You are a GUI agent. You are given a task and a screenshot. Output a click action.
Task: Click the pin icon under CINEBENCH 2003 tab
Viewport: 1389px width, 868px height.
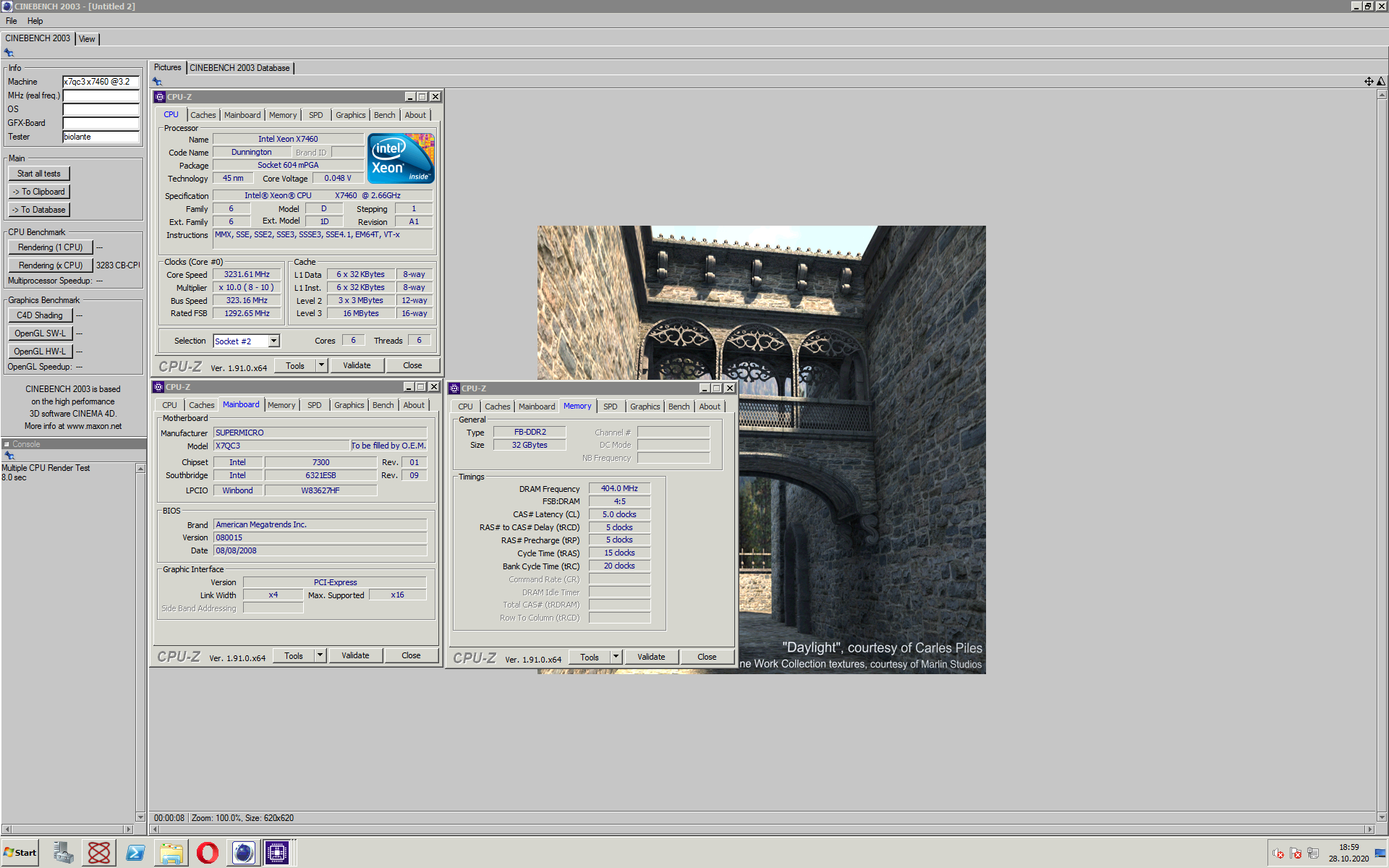click(9, 53)
